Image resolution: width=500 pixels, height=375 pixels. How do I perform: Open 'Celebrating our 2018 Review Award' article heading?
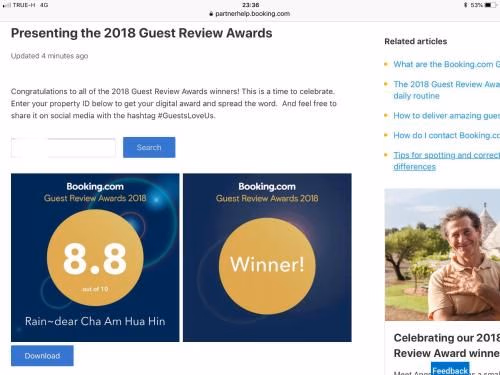click(447, 345)
